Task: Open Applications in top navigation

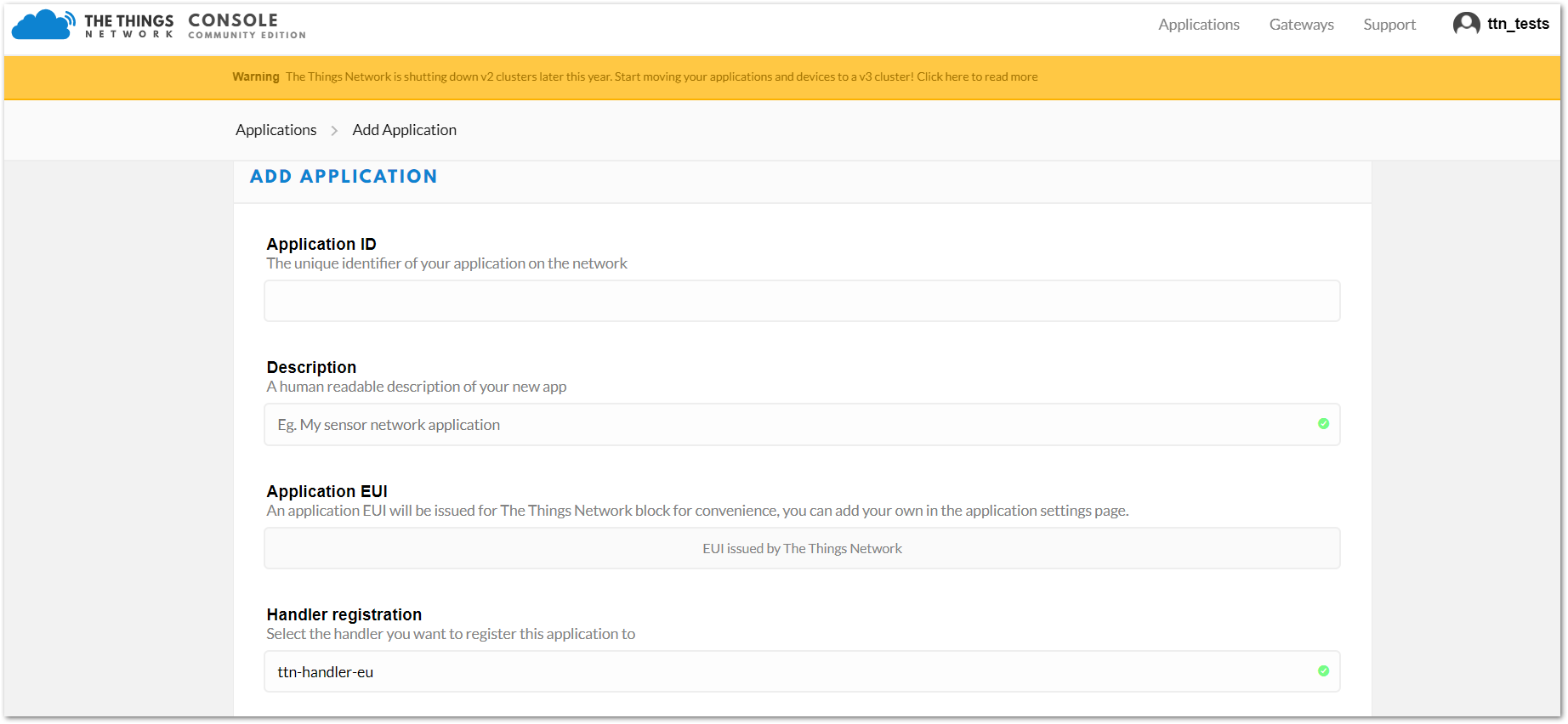Action: coord(1198,25)
